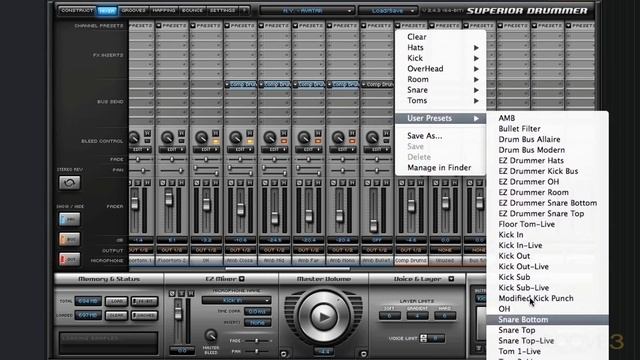Click the bleed knob on Amb Mid channel
The image size is (640, 360).
270,138
